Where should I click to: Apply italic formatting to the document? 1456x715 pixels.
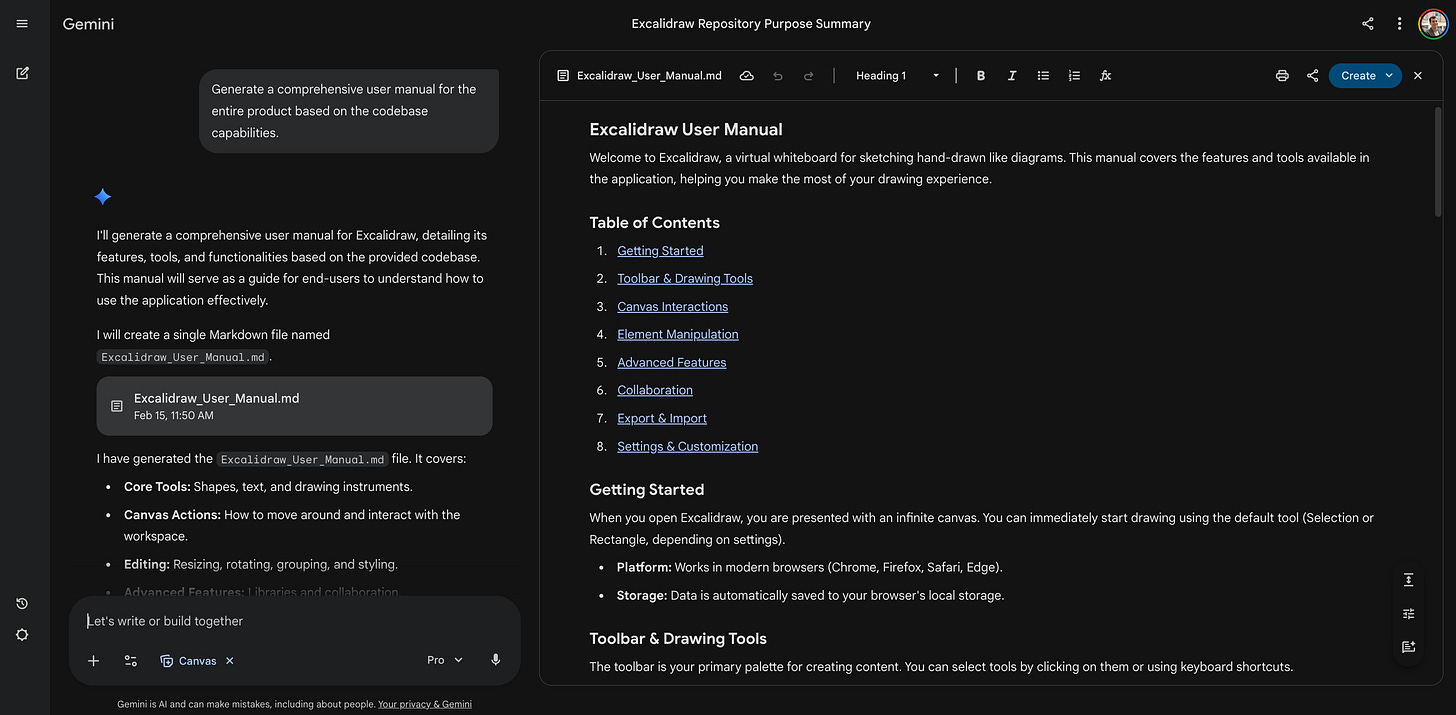(1012, 75)
